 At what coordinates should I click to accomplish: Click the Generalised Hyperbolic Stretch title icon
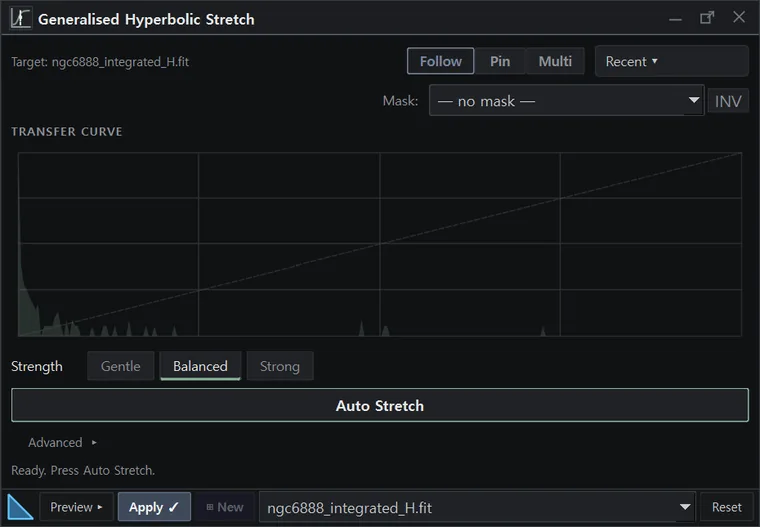[20, 18]
